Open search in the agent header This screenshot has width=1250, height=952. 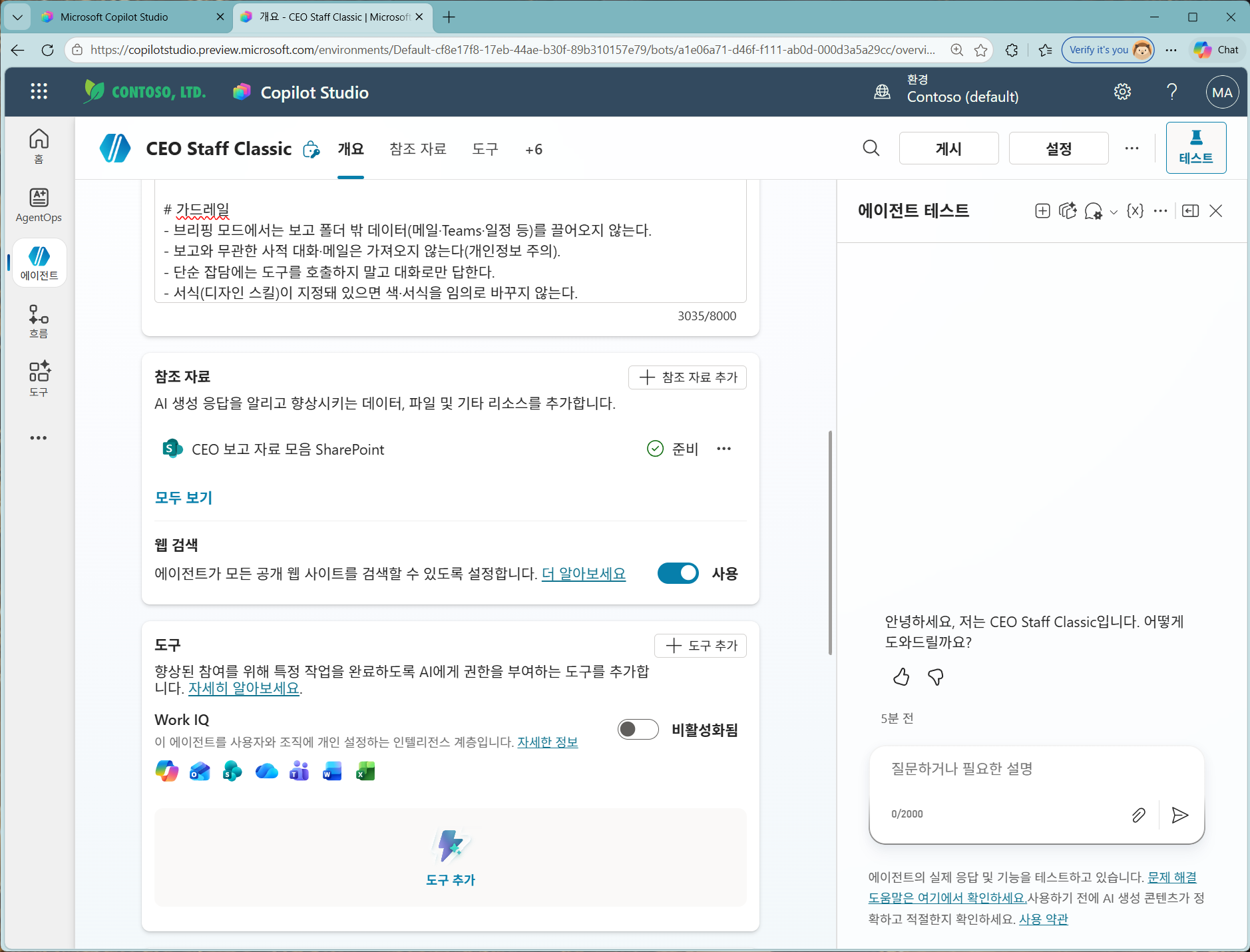click(x=871, y=148)
